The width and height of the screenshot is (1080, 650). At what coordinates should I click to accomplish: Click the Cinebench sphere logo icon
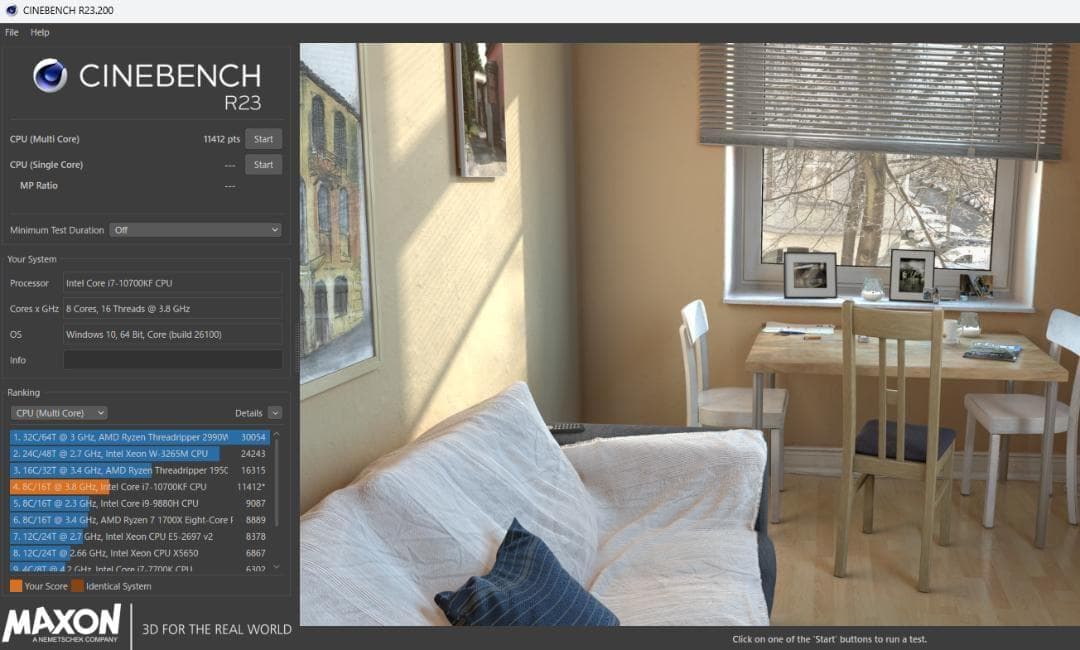50,75
